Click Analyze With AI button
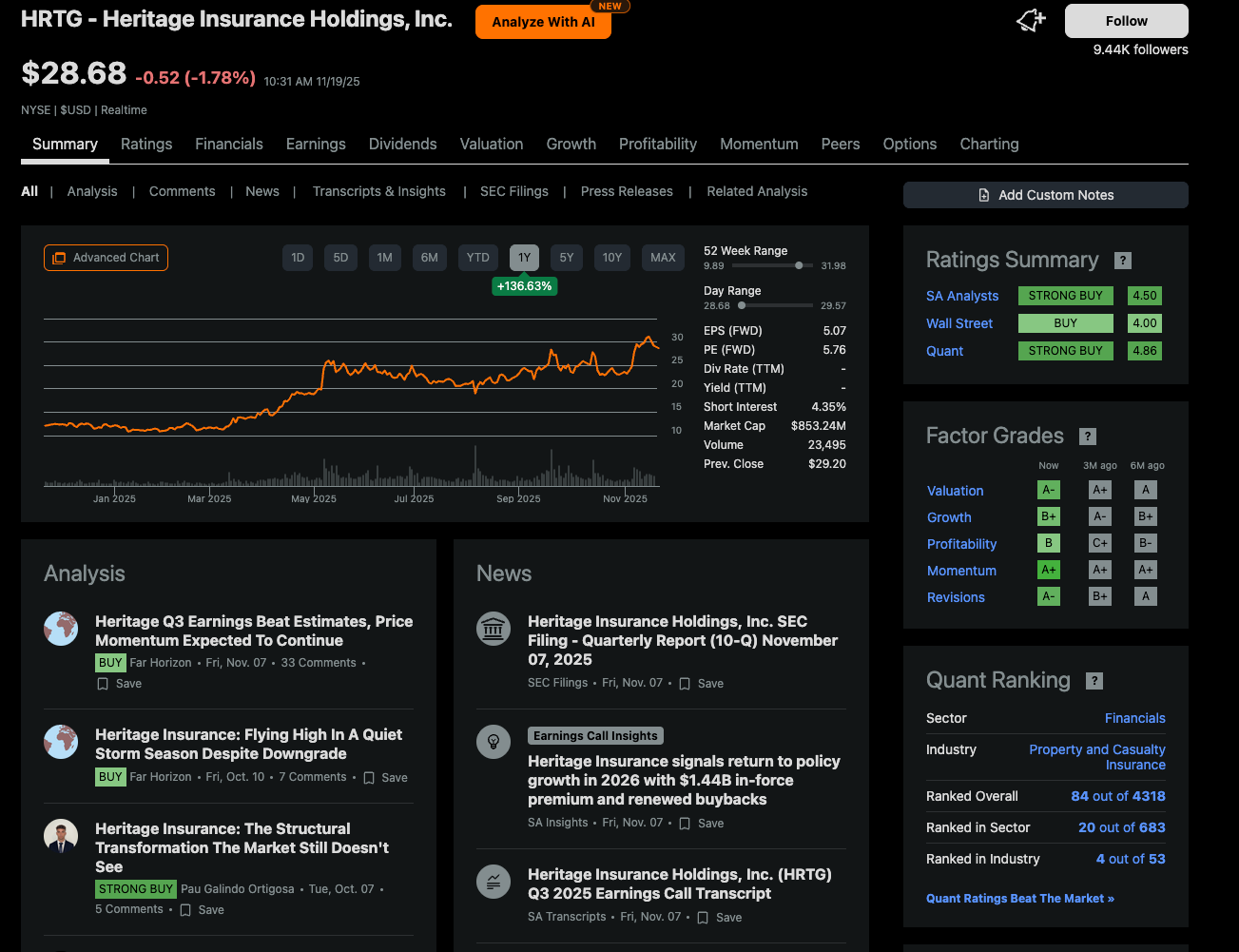The width and height of the screenshot is (1239, 952). coord(543,22)
